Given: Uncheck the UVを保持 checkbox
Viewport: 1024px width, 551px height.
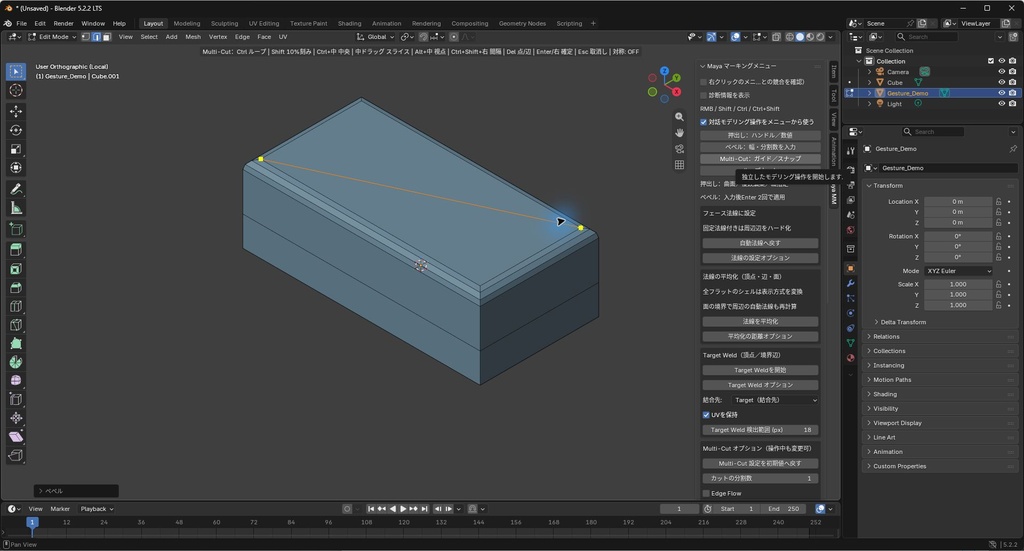Looking at the screenshot, I should (x=706, y=415).
